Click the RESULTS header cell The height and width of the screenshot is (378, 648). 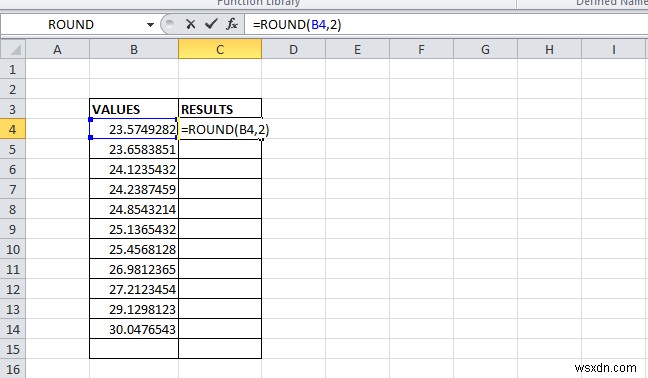(220, 109)
